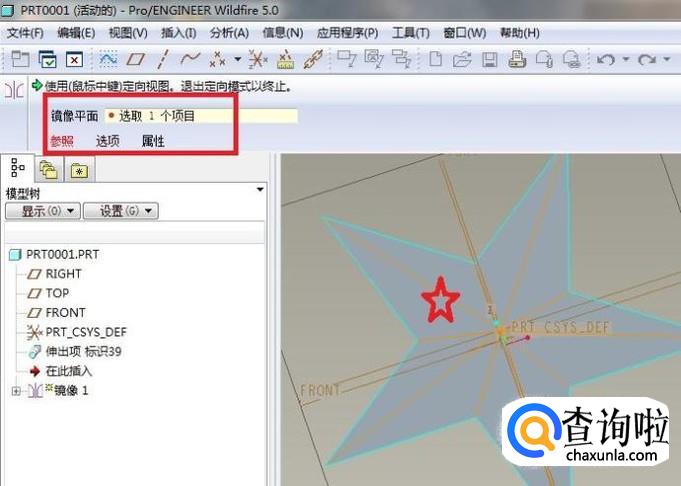The image size is (681, 486).
Task: Select the FRONT datum plane in the tree
Action: 56,313
